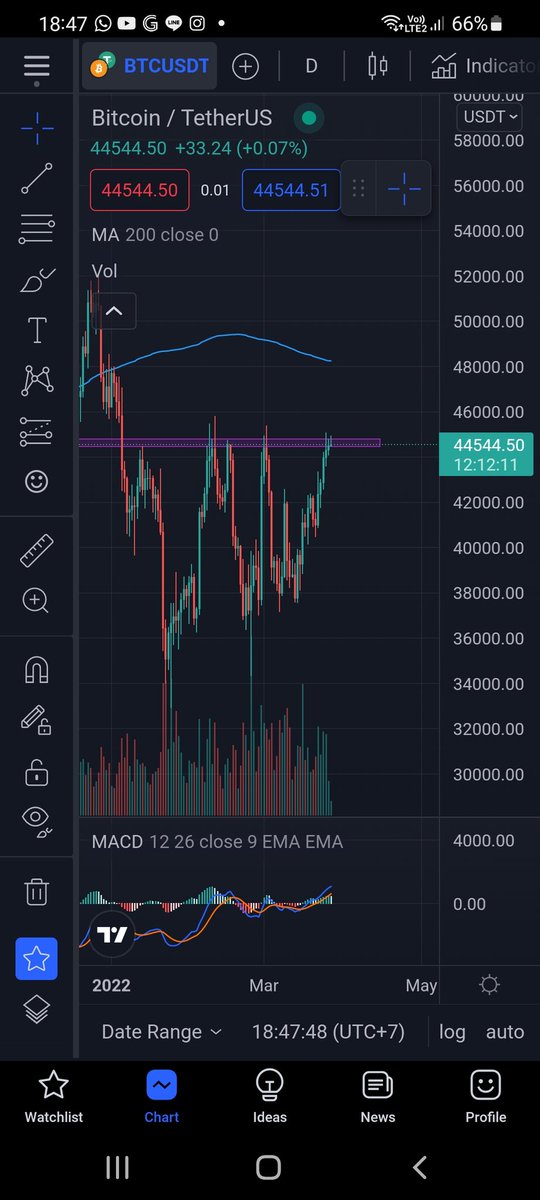Select the trend line tool
This screenshot has height=1200, width=540.
point(37,178)
